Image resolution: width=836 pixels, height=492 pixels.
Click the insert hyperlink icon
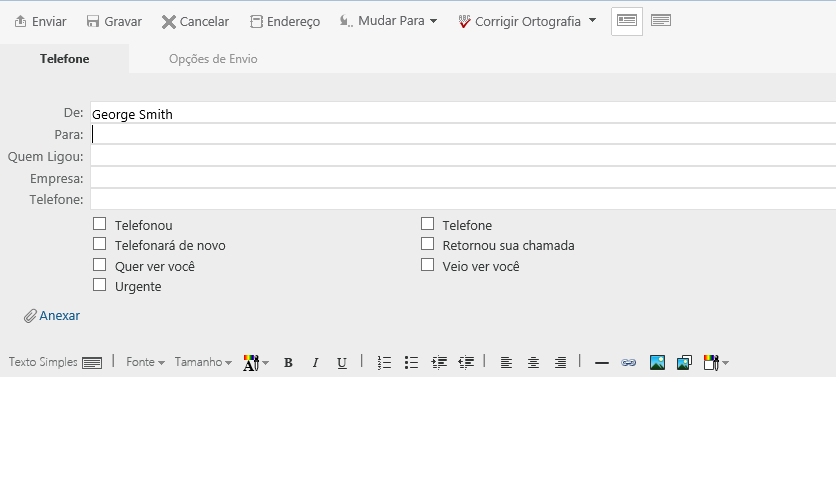pos(629,363)
